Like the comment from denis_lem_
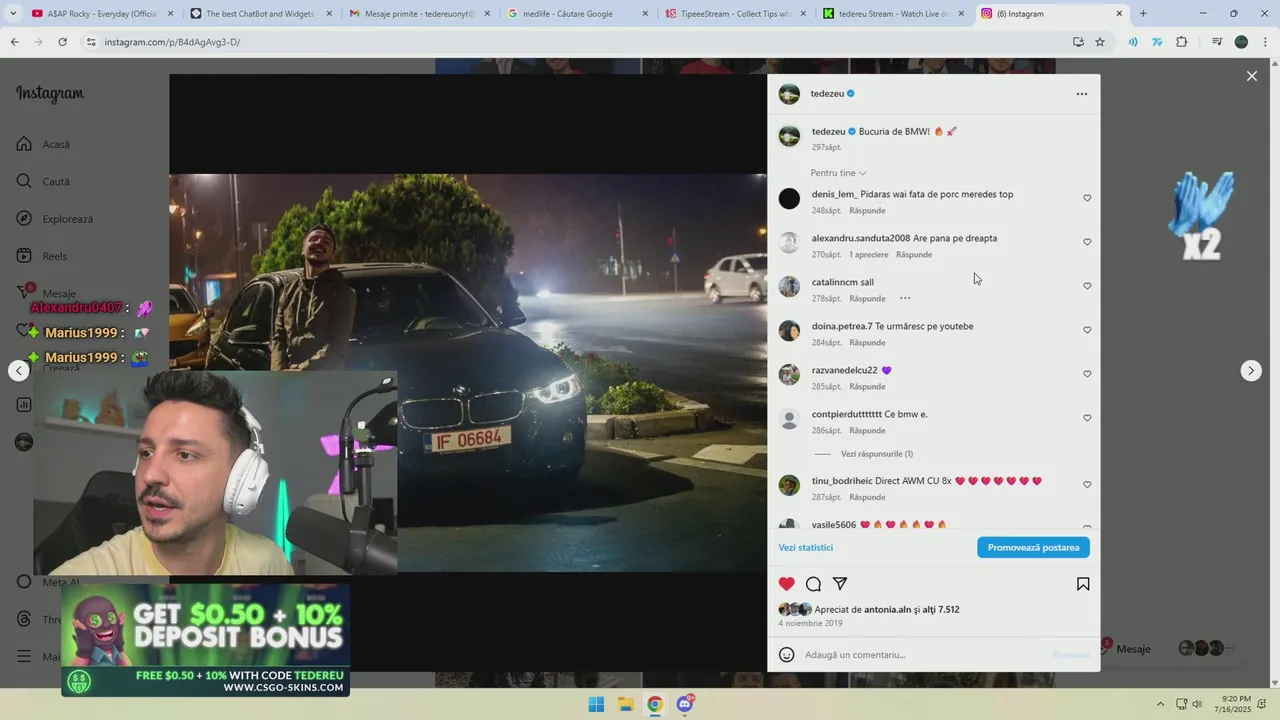The image size is (1280, 720). 1087,198
